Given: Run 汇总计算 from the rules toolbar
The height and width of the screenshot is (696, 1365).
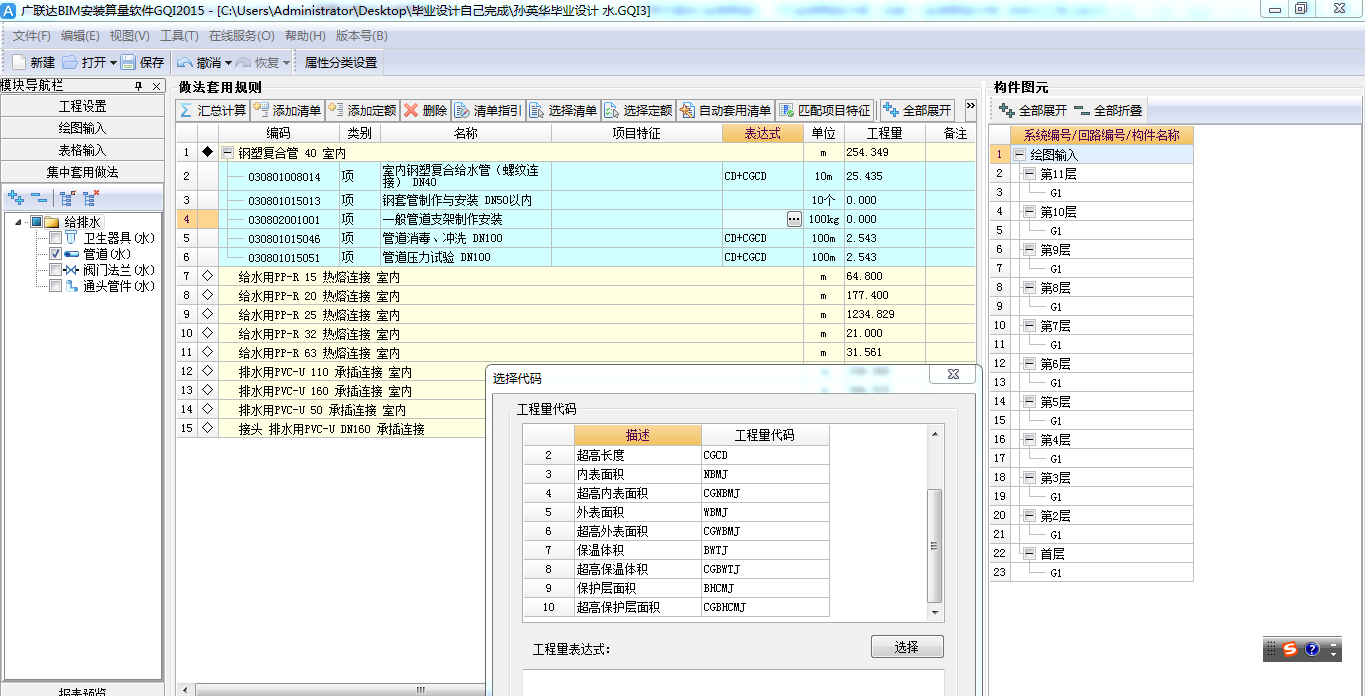Looking at the screenshot, I should [213, 110].
